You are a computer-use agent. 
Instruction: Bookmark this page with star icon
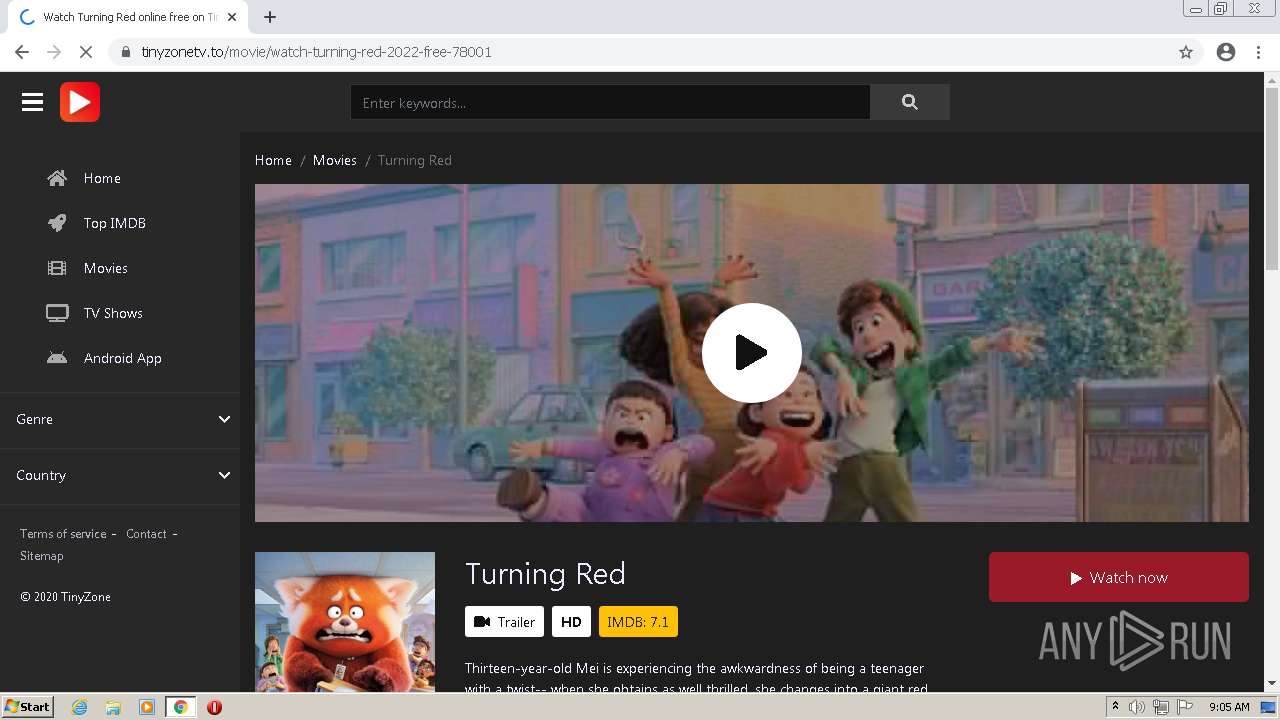[x=1186, y=52]
